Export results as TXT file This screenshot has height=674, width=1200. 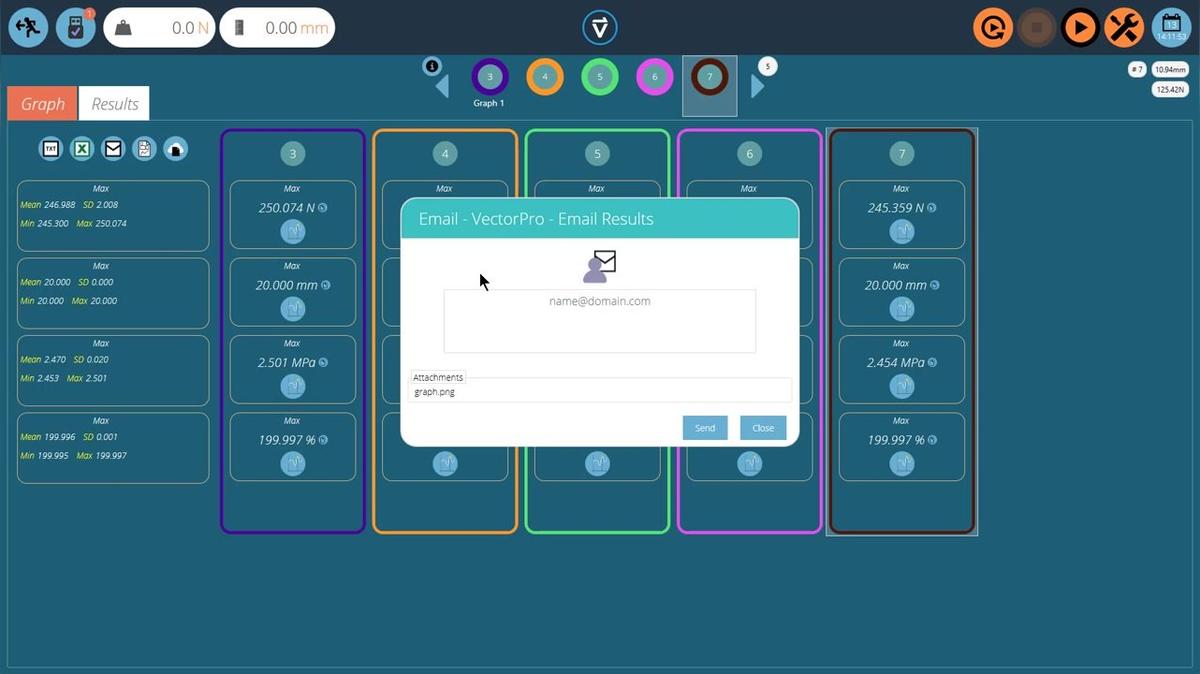pyautogui.click(x=51, y=149)
